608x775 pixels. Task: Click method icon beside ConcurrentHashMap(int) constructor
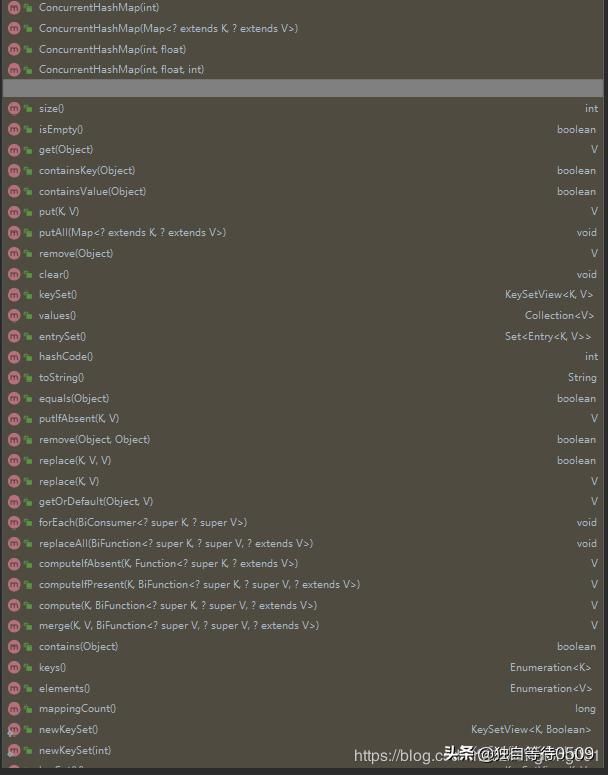(14, 7)
